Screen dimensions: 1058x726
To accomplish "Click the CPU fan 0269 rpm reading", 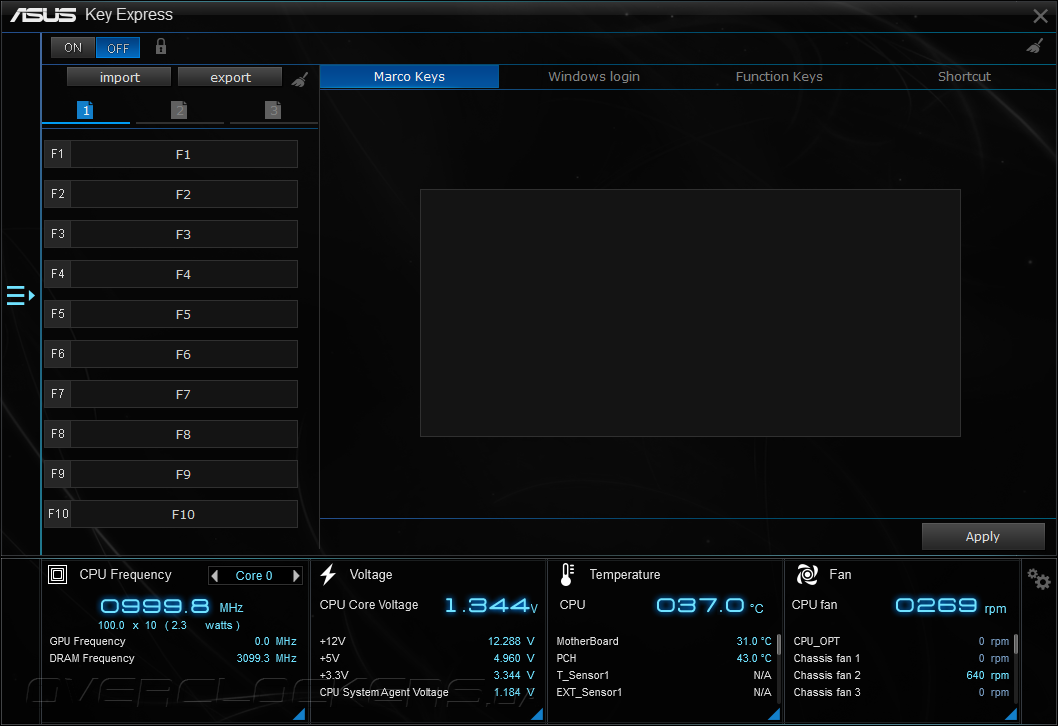I will click(x=951, y=606).
